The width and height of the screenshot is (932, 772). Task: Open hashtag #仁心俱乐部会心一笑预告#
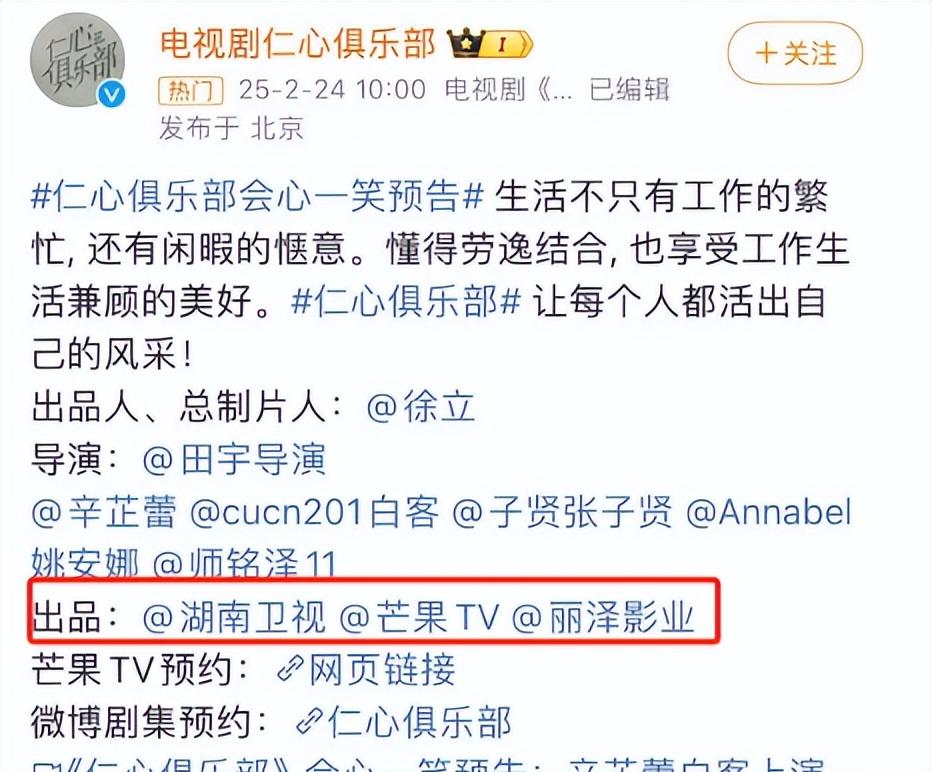point(259,196)
